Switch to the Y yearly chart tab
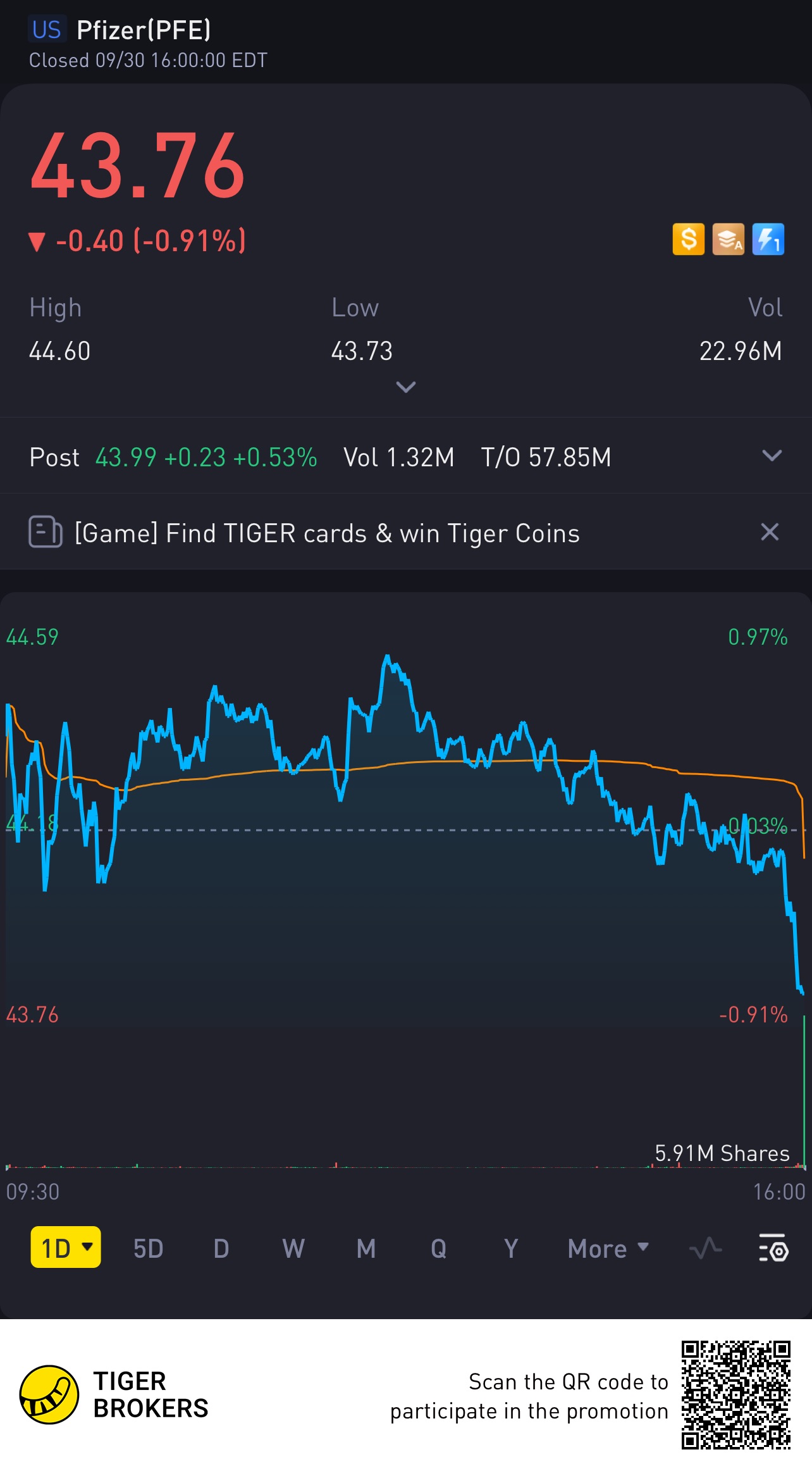The width and height of the screenshot is (812, 1471). click(511, 1249)
